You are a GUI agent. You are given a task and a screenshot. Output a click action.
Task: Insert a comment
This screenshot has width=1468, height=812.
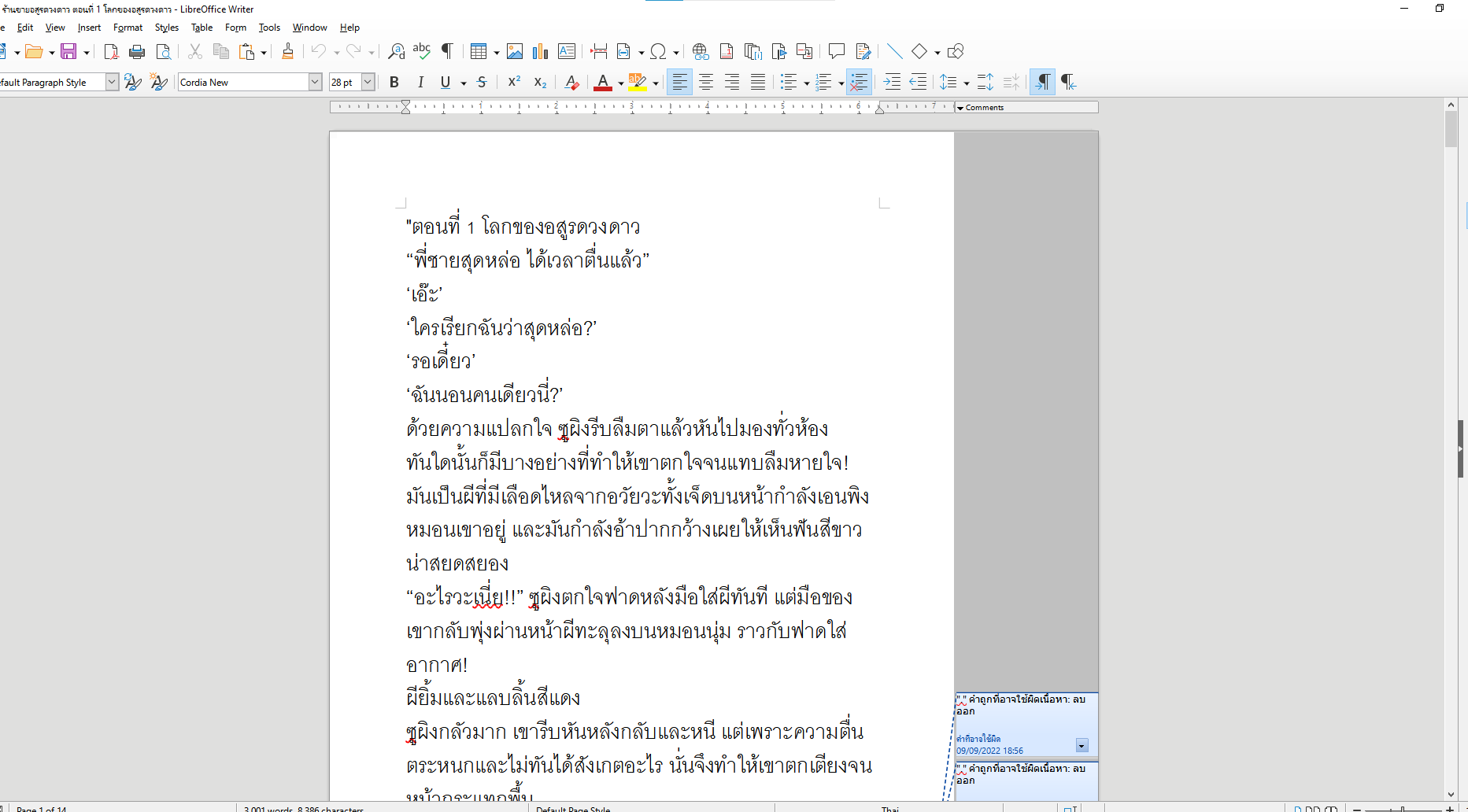point(837,52)
